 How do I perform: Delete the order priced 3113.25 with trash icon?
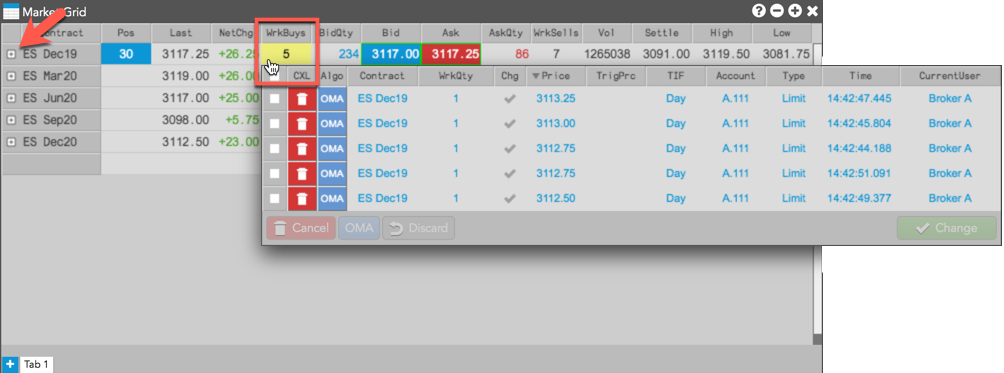(302, 99)
